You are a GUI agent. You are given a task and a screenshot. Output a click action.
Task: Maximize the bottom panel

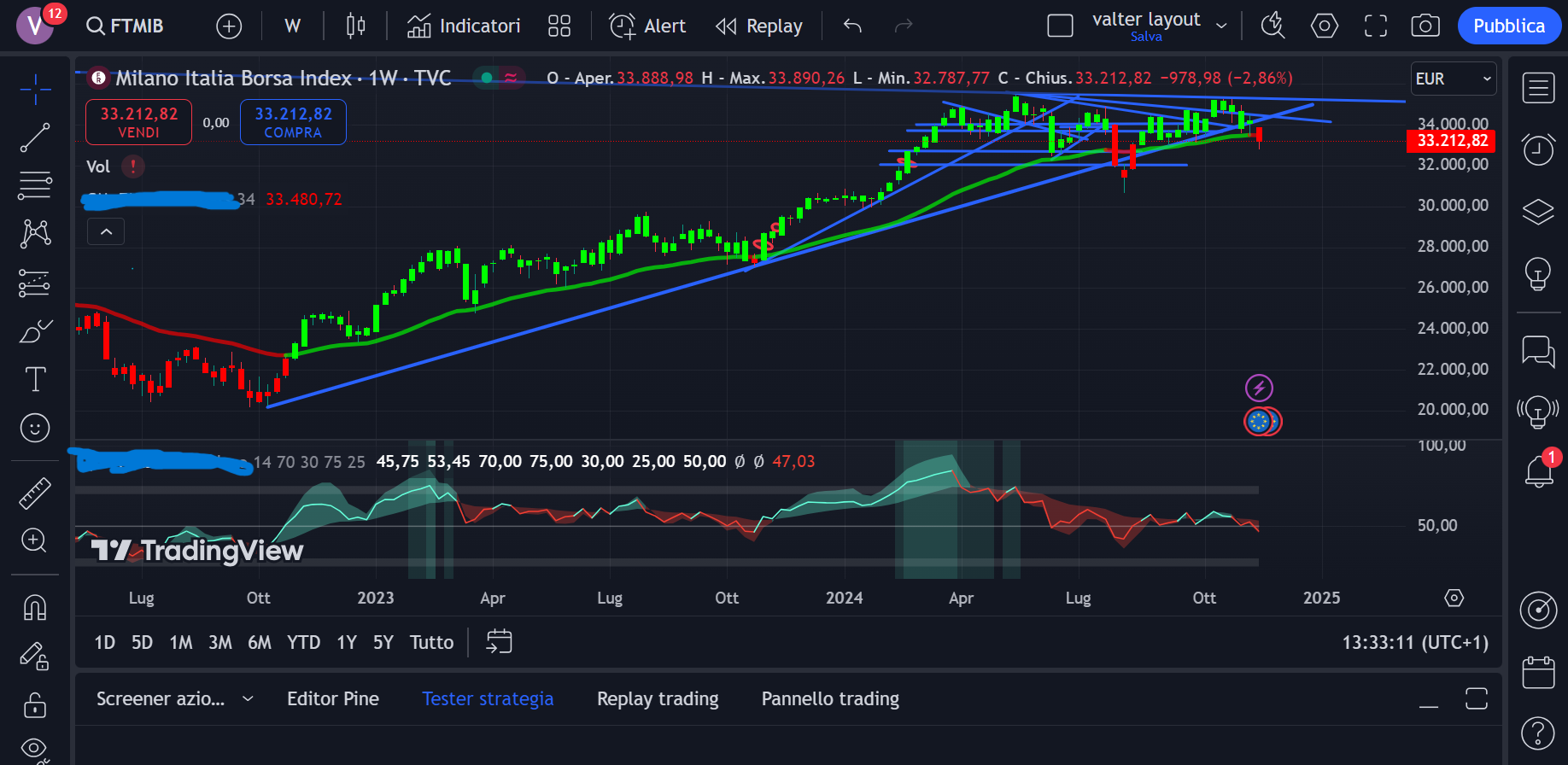coord(1477,699)
